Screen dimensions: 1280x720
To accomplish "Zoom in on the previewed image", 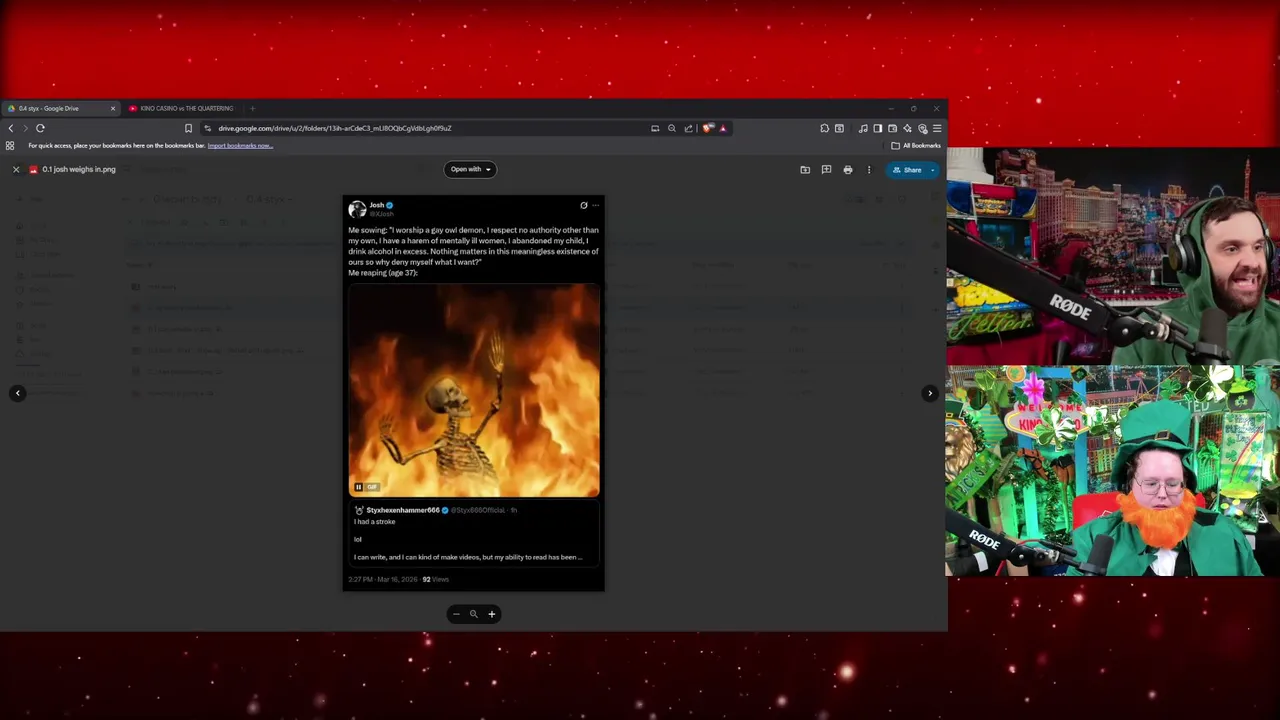I will (x=491, y=614).
